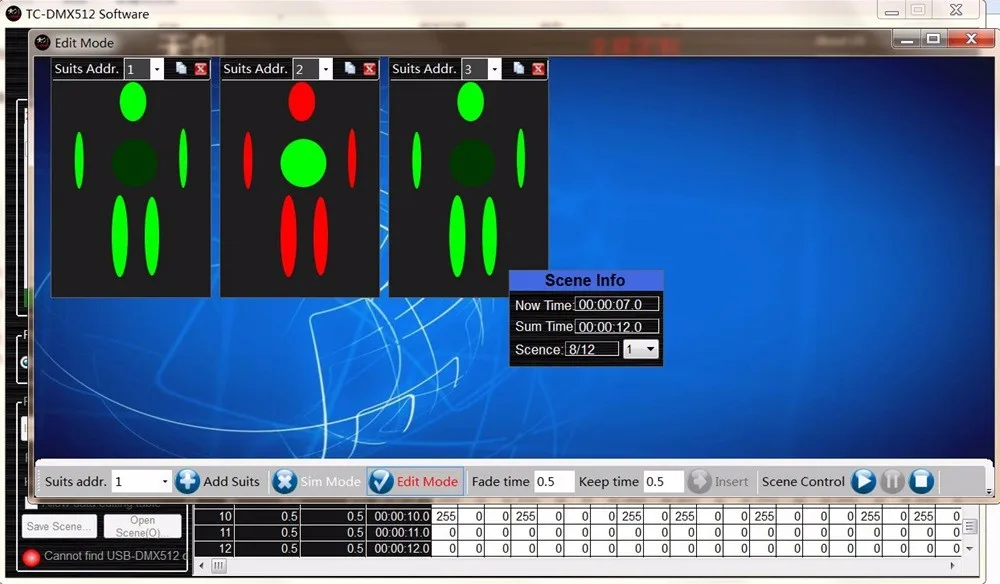Screen dimensions: 1000x584
Task: Expand Suits Addr. dropdown on third suit panel
Action: (x=494, y=69)
